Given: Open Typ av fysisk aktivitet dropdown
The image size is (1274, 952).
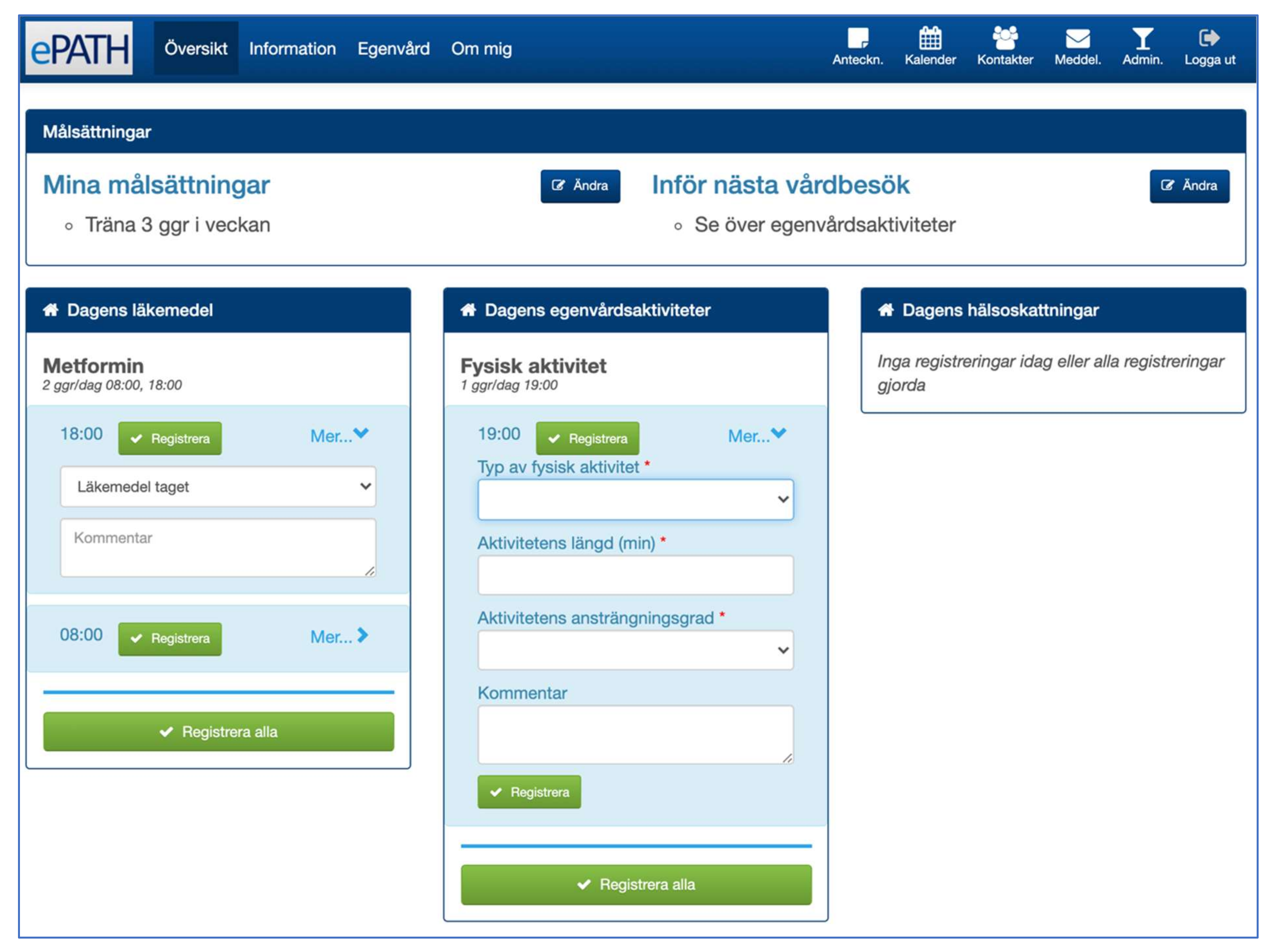Looking at the screenshot, I should pyautogui.click(x=635, y=499).
